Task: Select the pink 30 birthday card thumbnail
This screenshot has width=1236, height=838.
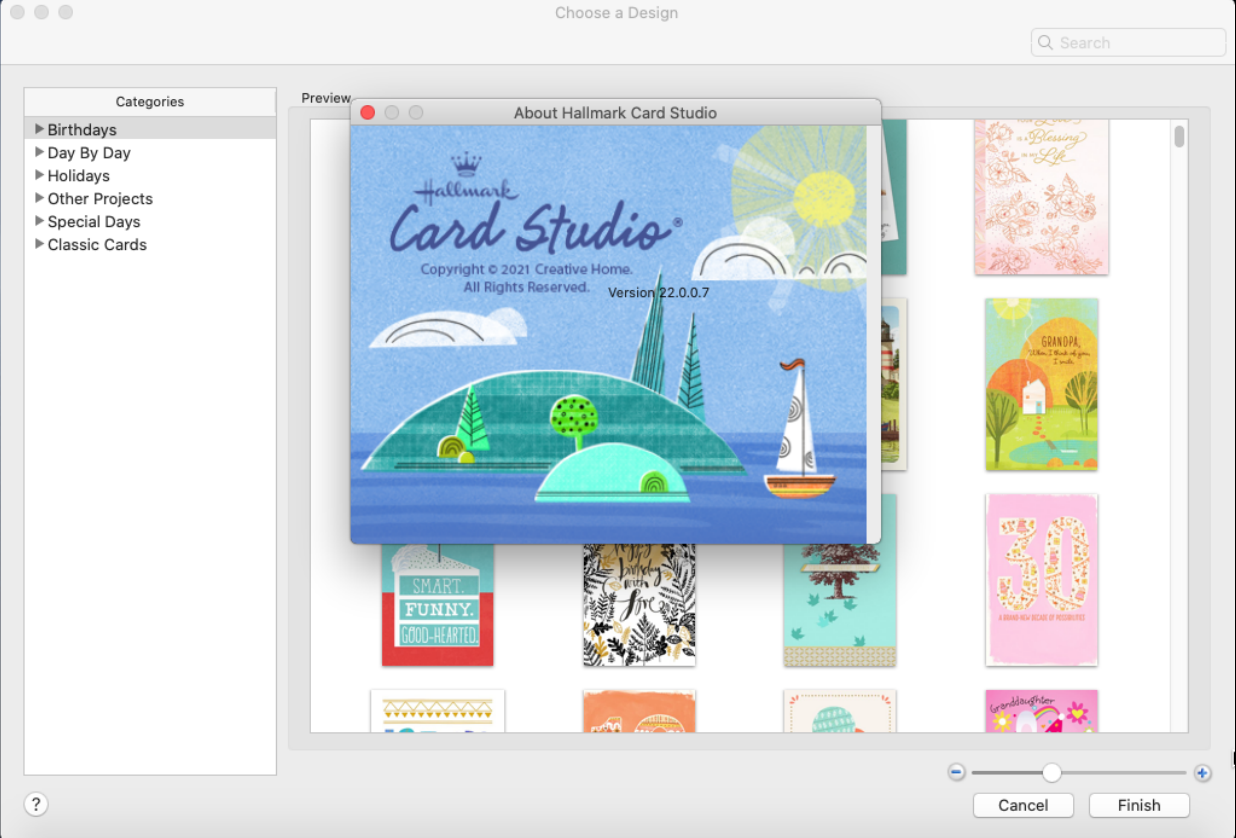Action: [x=1041, y=579]
